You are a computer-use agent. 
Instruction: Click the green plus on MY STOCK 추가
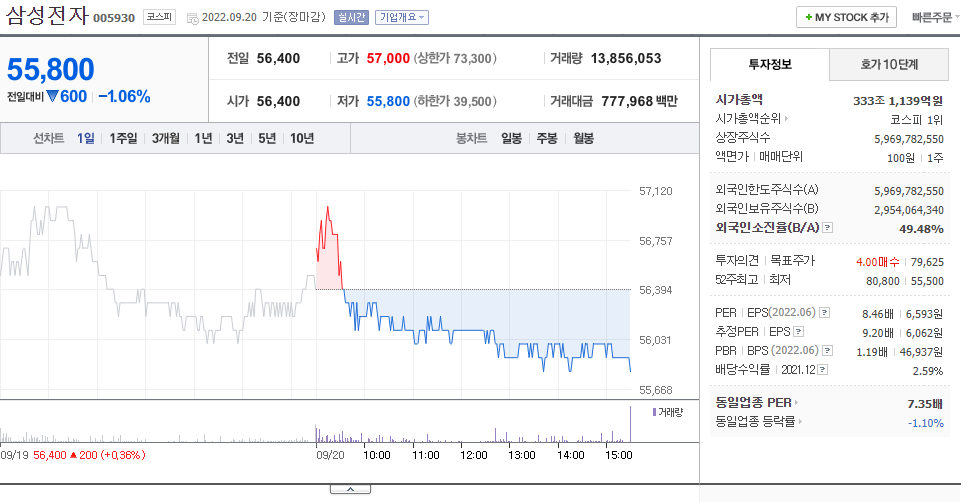coord(808,17)
